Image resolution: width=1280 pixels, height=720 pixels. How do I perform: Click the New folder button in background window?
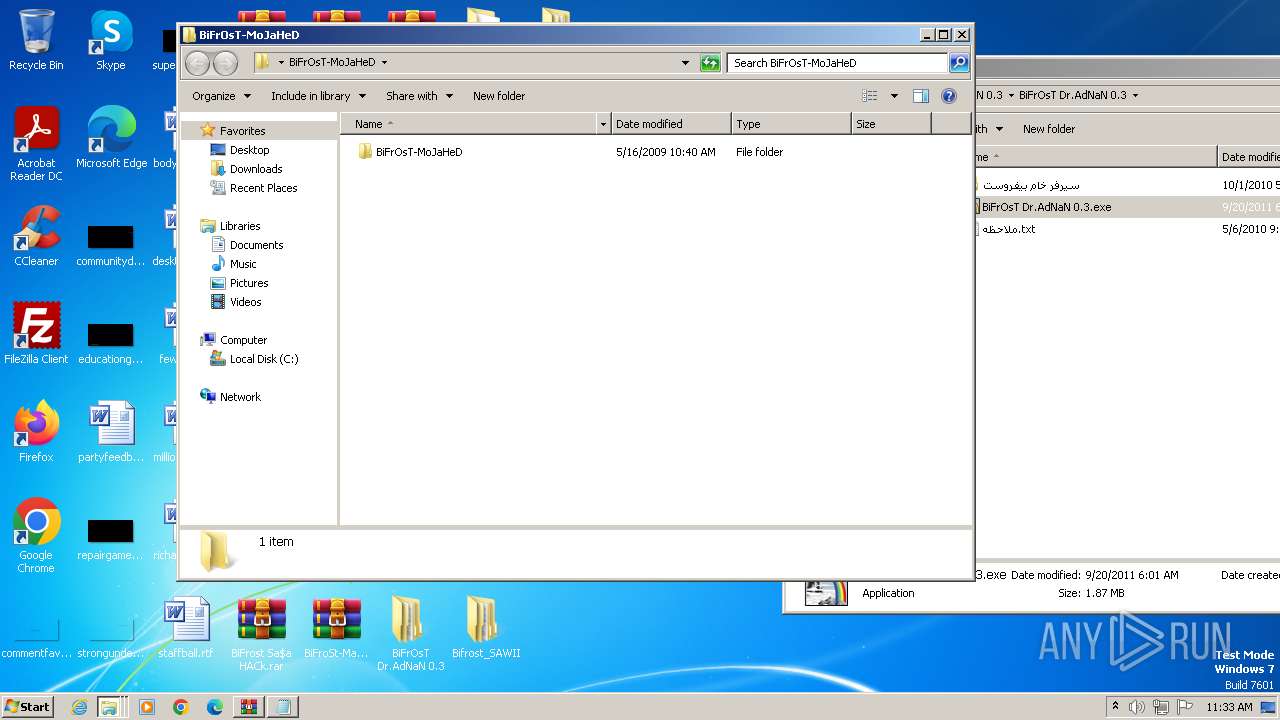pyautogui.click(x=1049, y=129)
